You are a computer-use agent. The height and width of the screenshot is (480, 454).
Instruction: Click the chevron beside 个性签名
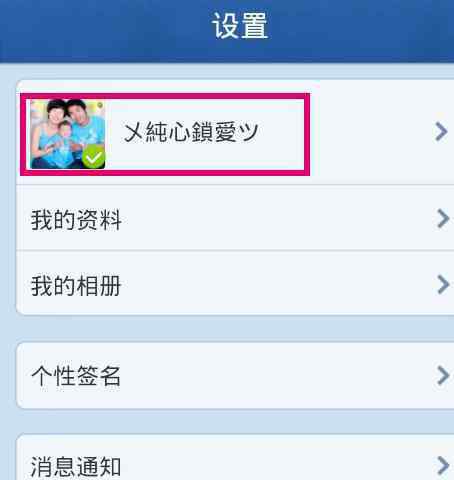pos(443,376)
